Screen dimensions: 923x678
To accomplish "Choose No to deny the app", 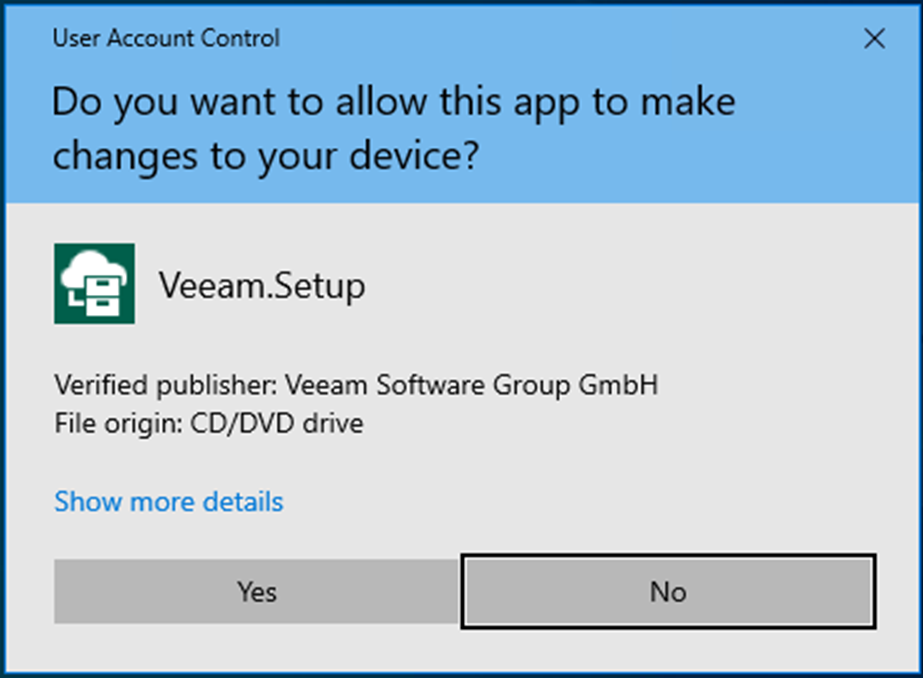I will [x=668, y=591].
